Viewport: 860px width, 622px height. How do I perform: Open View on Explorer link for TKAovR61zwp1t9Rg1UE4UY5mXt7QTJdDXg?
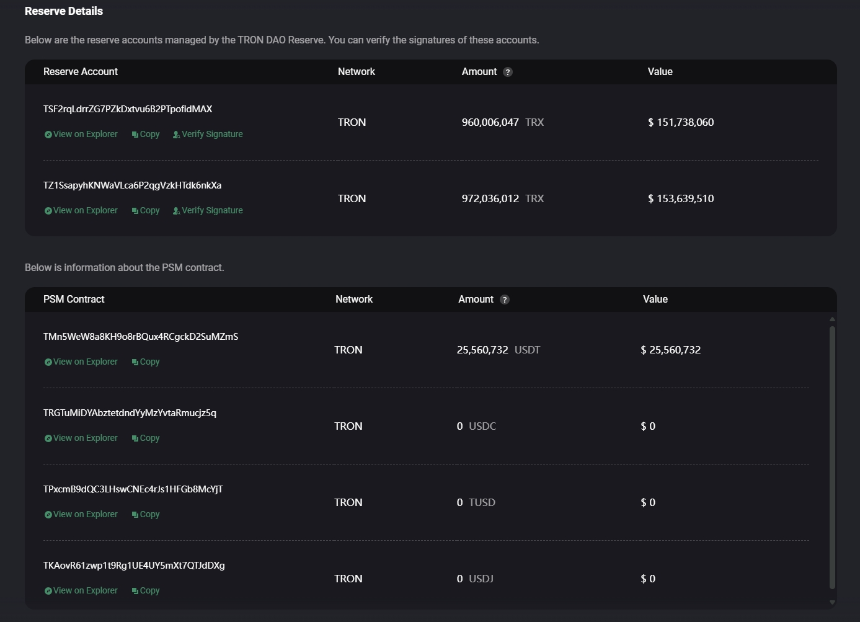pos(86,590)
